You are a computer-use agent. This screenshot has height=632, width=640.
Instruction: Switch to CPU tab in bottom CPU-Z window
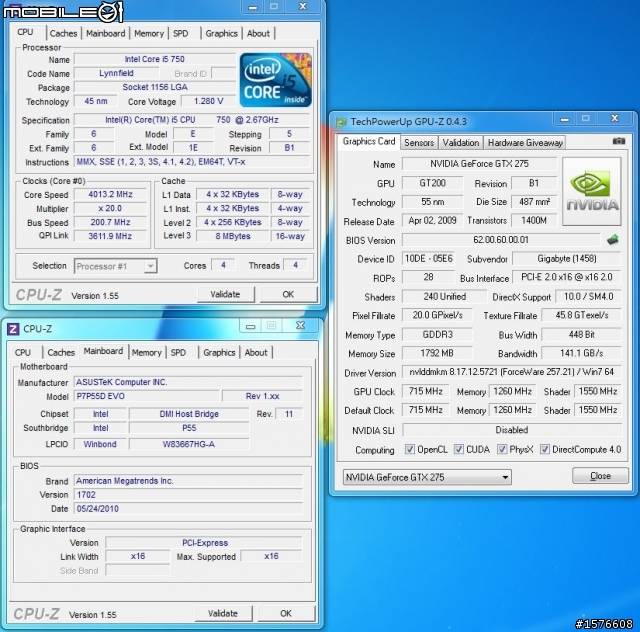[x=23, y=352]
